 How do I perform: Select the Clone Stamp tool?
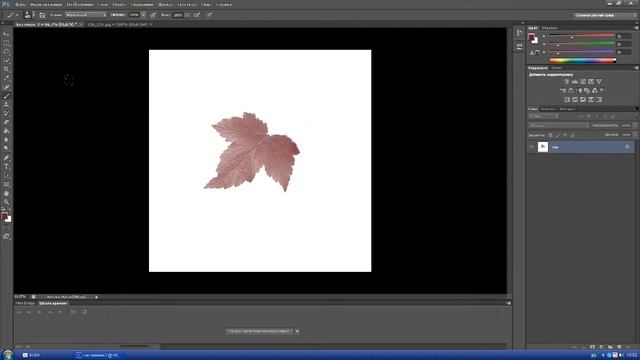click(6, 105)
